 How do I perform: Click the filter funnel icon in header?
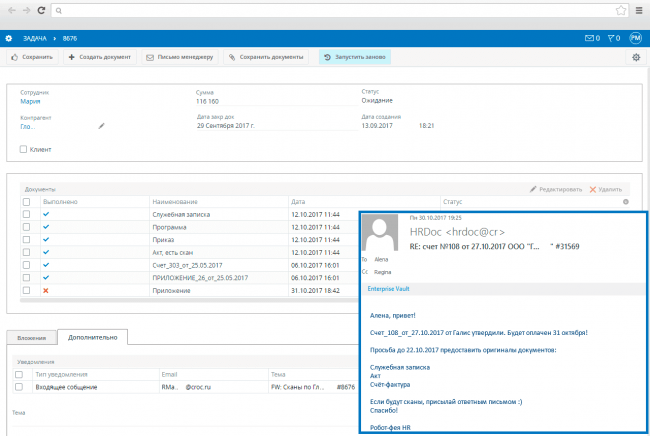(610, 38)
